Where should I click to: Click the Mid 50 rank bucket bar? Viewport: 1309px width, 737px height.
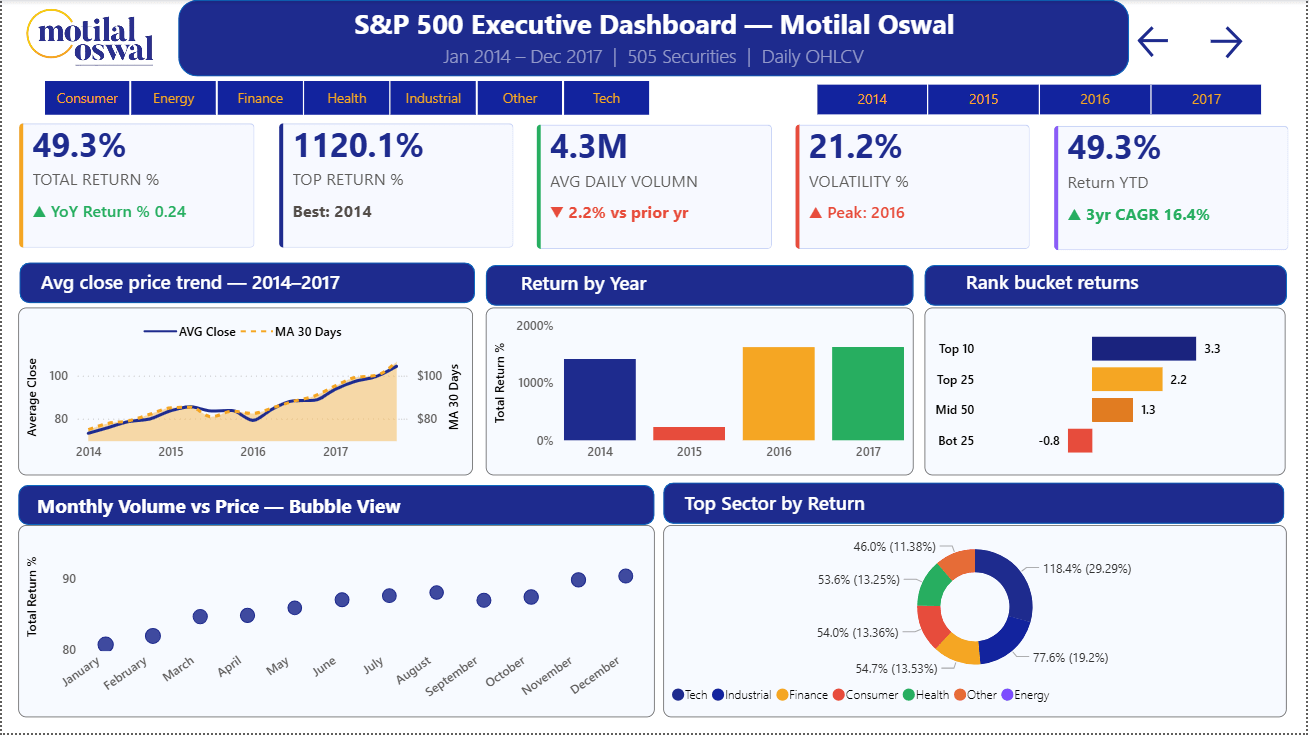pyautogui.click(x=1112, y=410)
